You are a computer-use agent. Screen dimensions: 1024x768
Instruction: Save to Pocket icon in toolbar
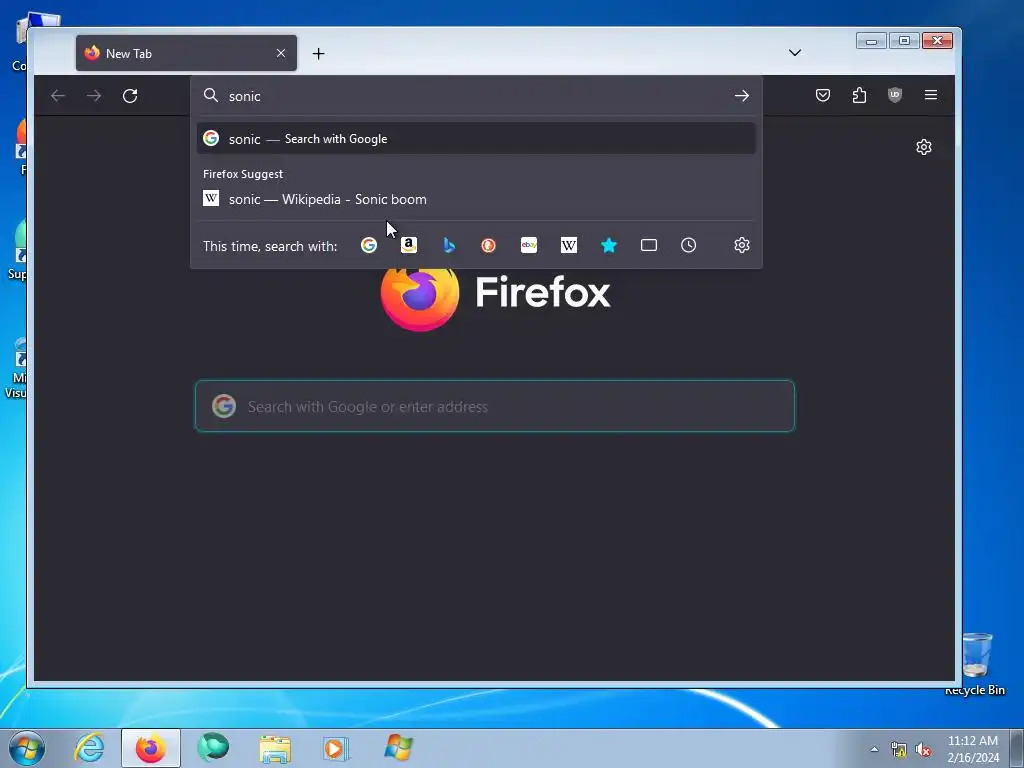[823, 95]
